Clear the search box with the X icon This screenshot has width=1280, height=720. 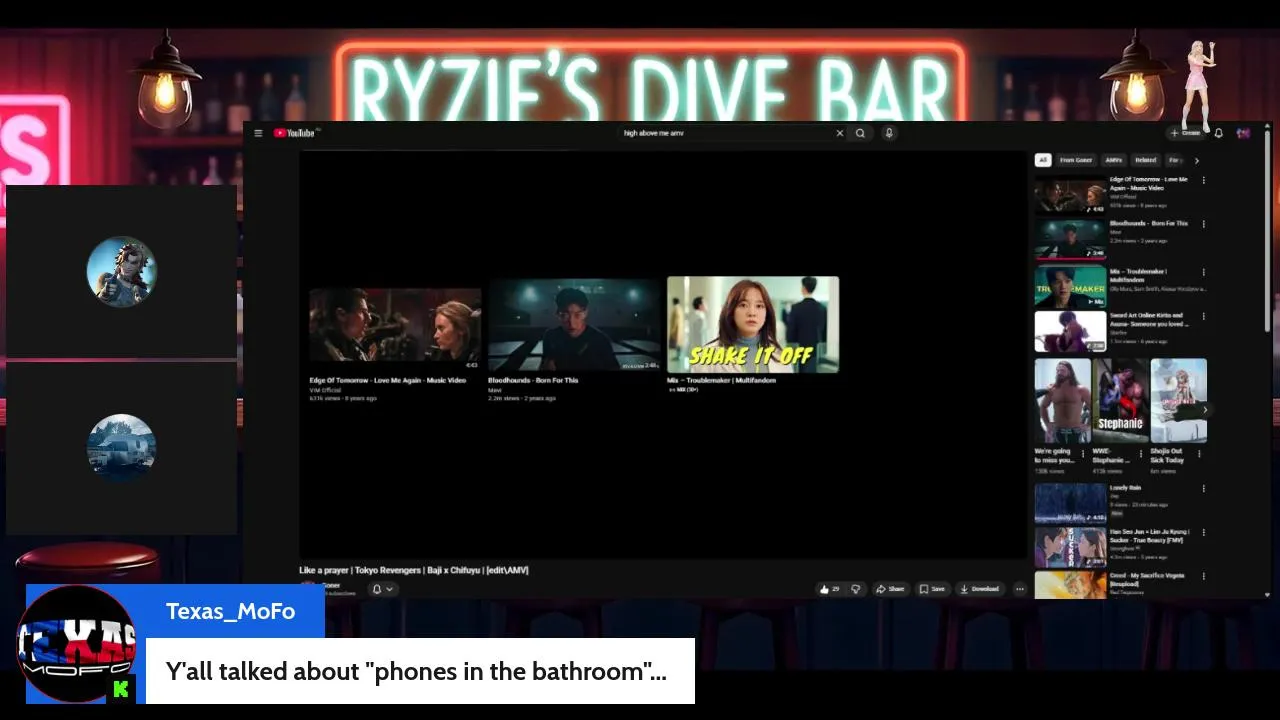(x=839, y=133)
